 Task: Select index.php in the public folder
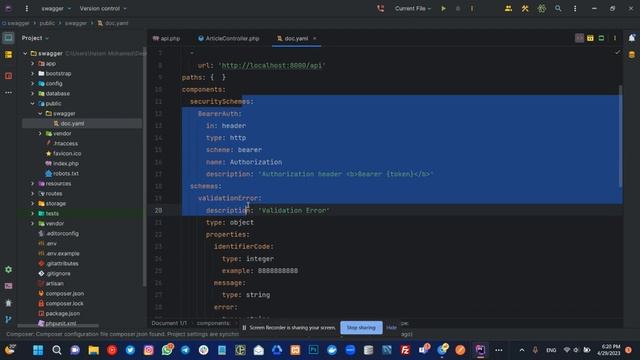coord(65,164)
